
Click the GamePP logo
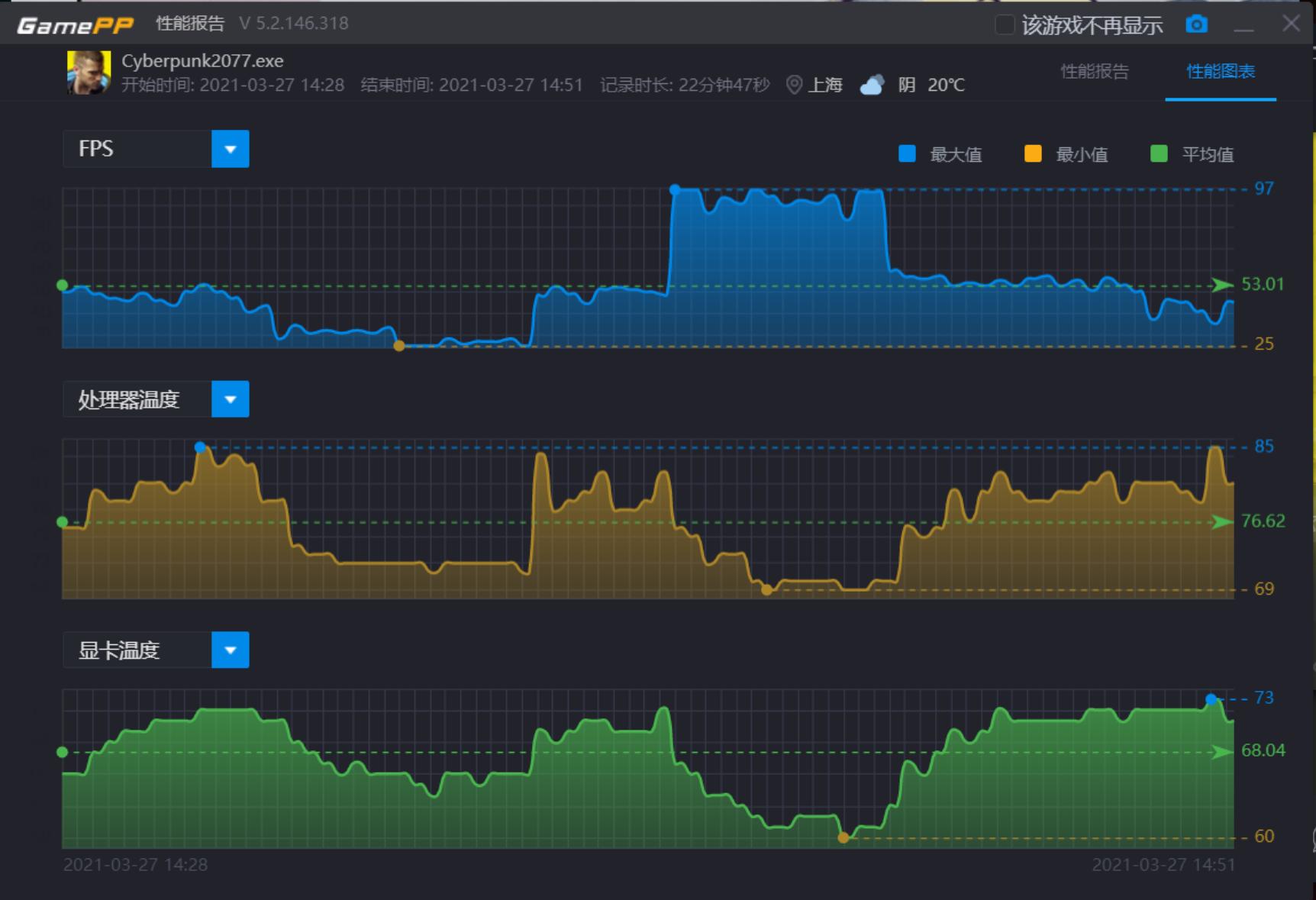[x=75, y=25]
